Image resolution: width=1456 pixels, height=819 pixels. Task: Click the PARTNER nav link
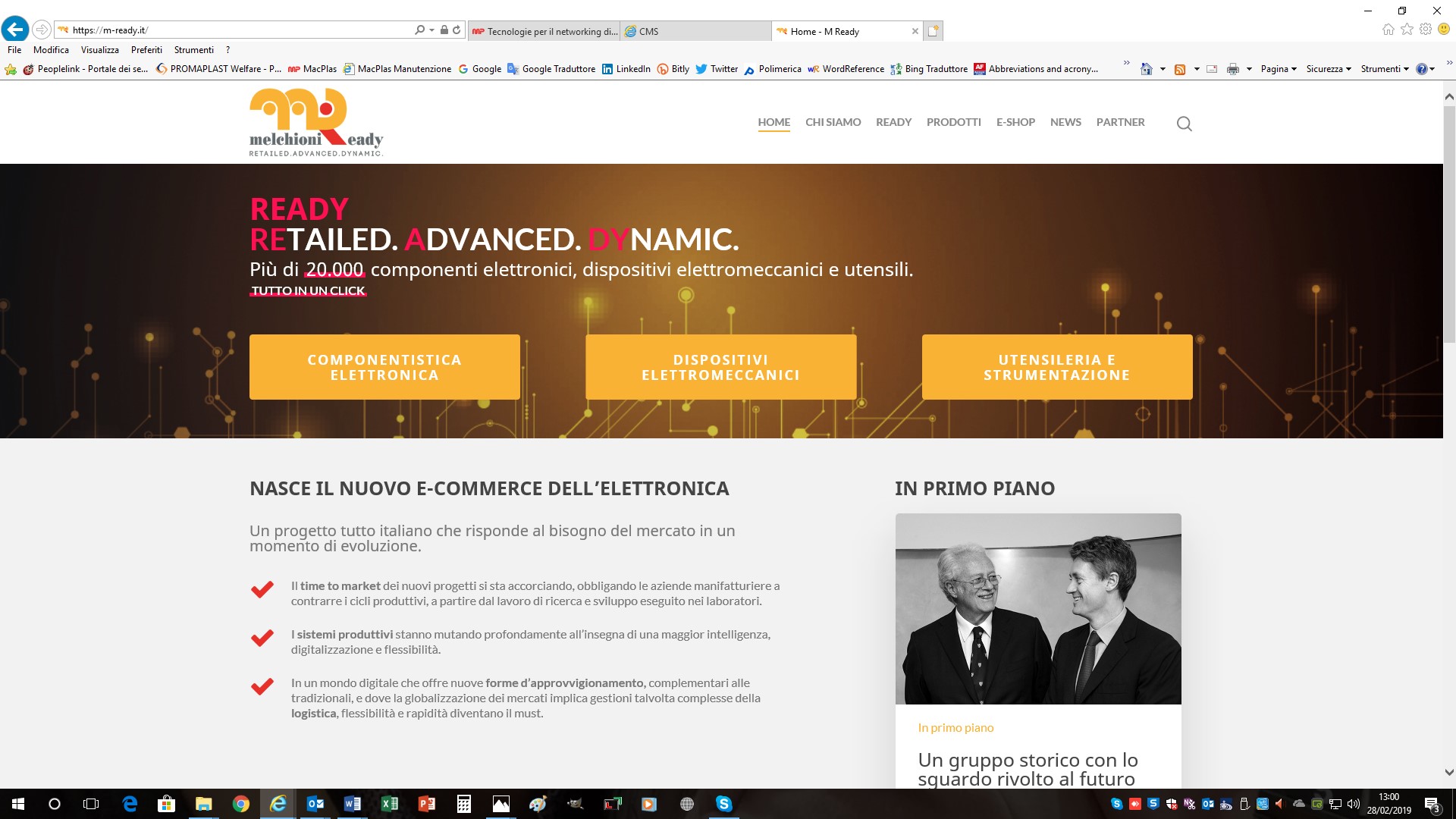click(x=1120, y=122)
